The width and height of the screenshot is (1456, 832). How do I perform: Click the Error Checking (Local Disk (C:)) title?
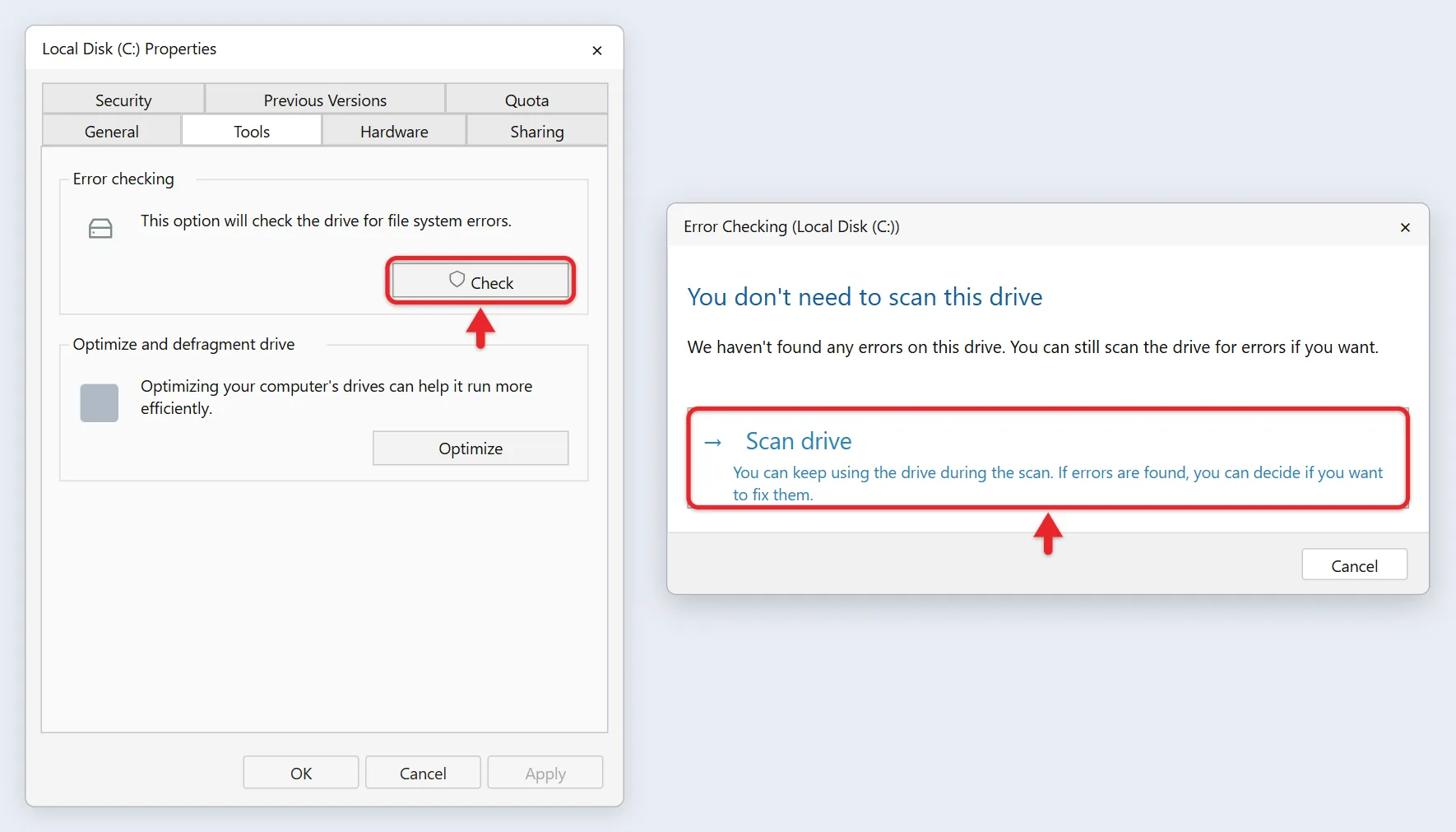[791, 226]
